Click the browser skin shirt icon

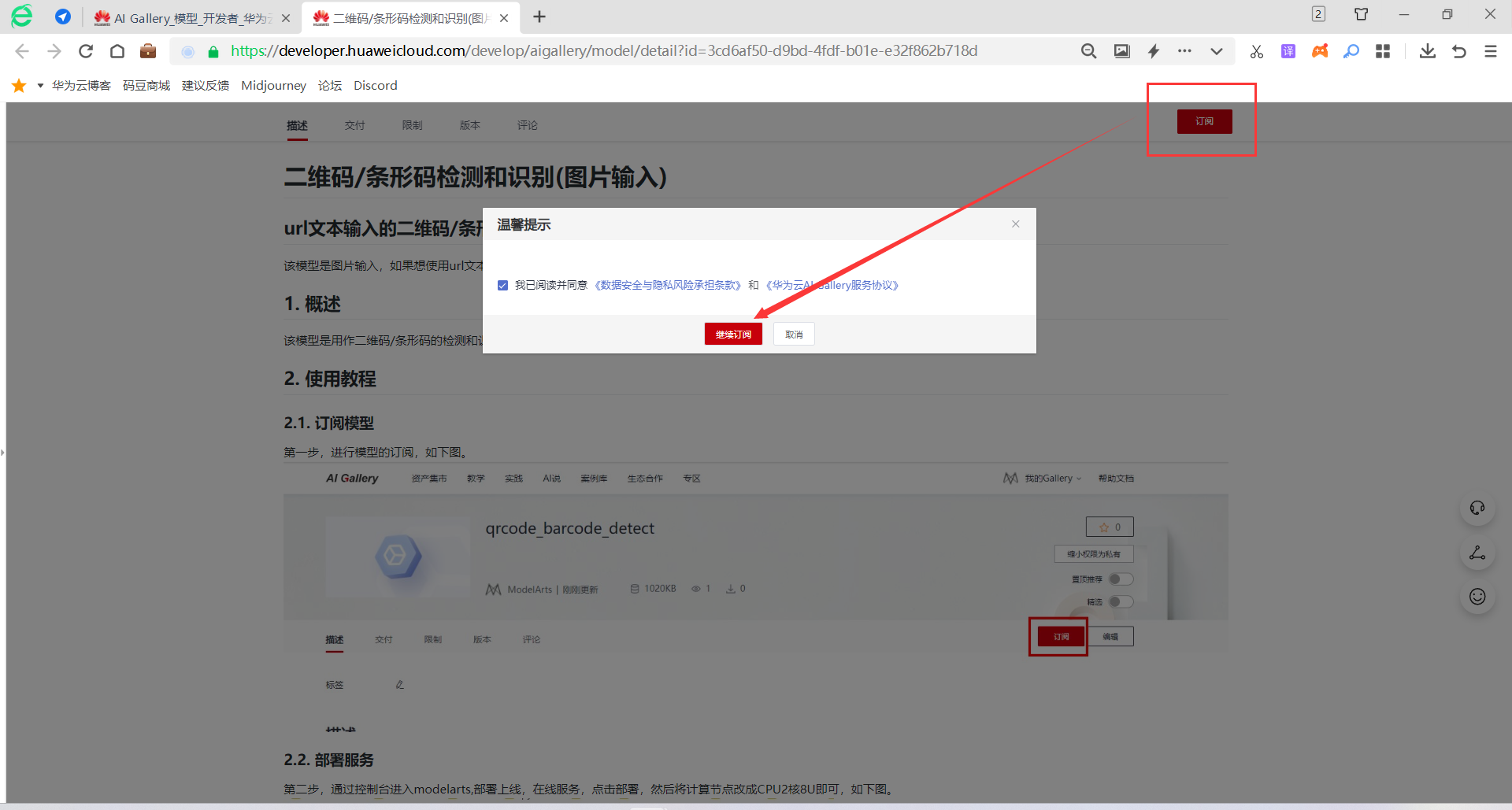tap(1361, 14)
